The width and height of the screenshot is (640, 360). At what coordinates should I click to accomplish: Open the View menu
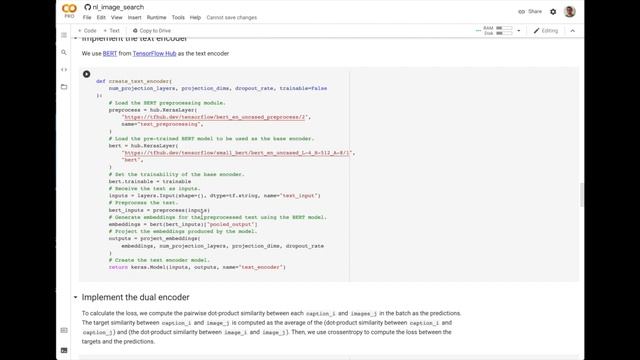coord(117,18)
